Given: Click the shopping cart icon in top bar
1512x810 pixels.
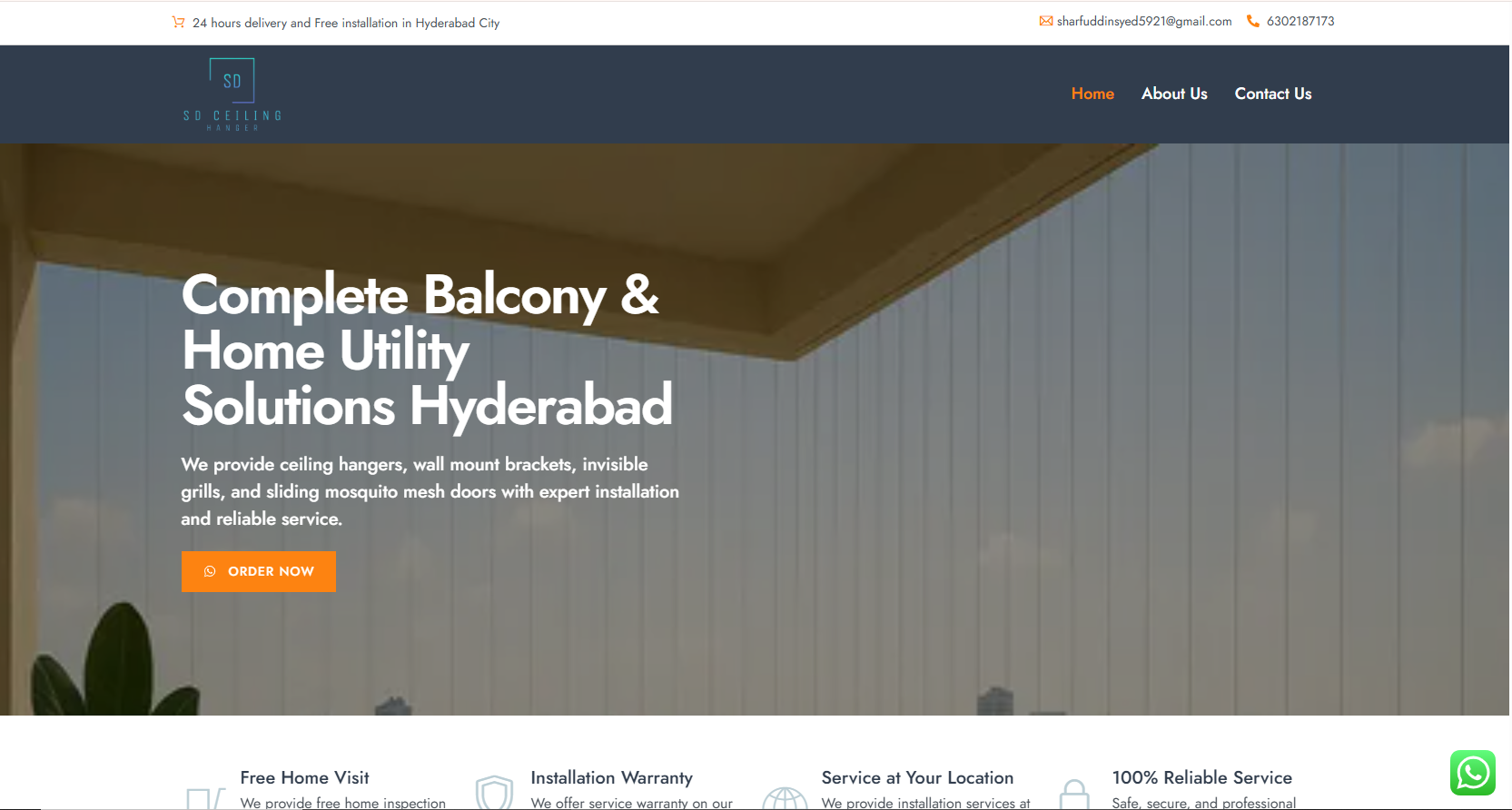Looking at the screenshot, I should pos(179,22).
